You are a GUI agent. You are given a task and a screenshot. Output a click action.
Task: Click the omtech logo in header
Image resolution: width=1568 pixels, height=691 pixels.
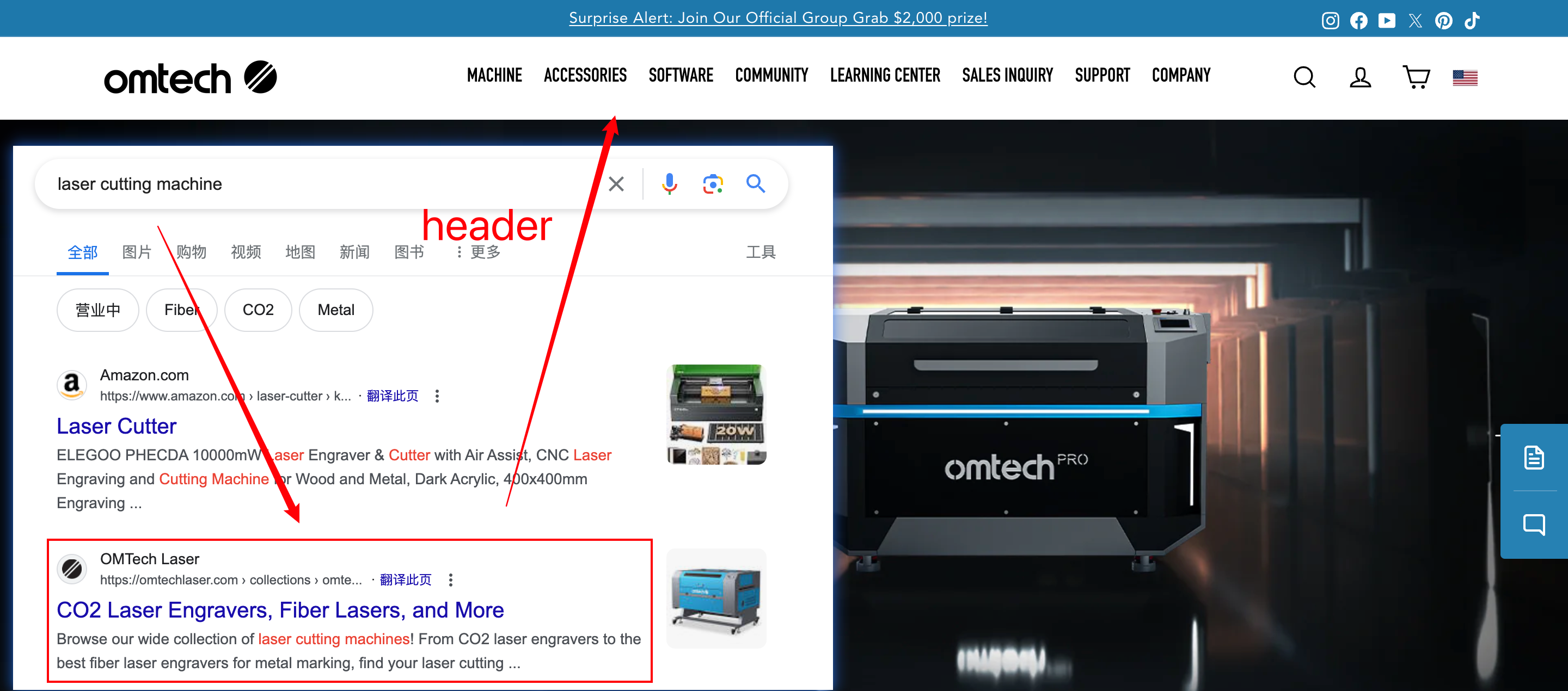(191, 78)
